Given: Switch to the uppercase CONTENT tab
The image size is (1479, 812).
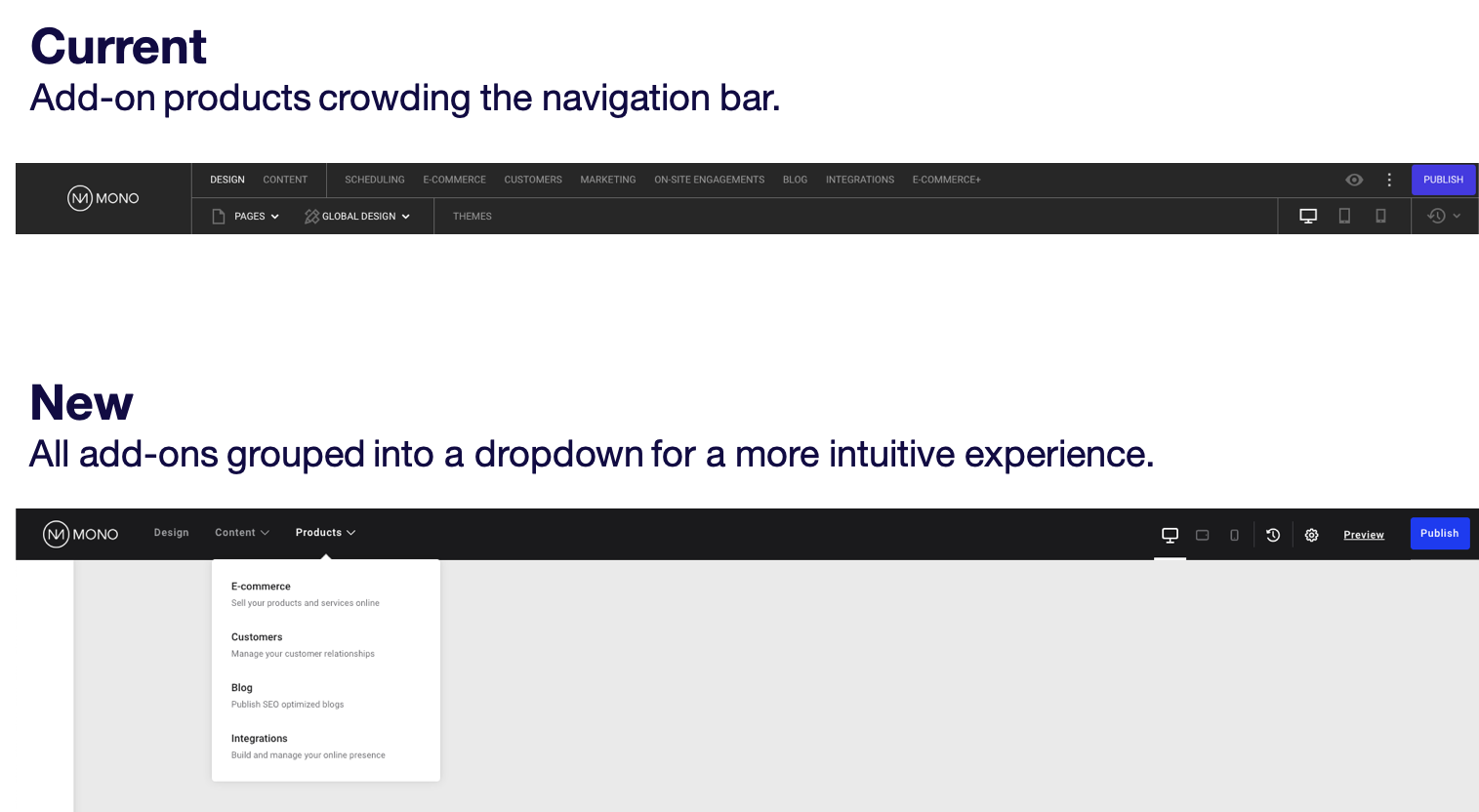Looking at the screenshot, I should [x=285, y=180].
